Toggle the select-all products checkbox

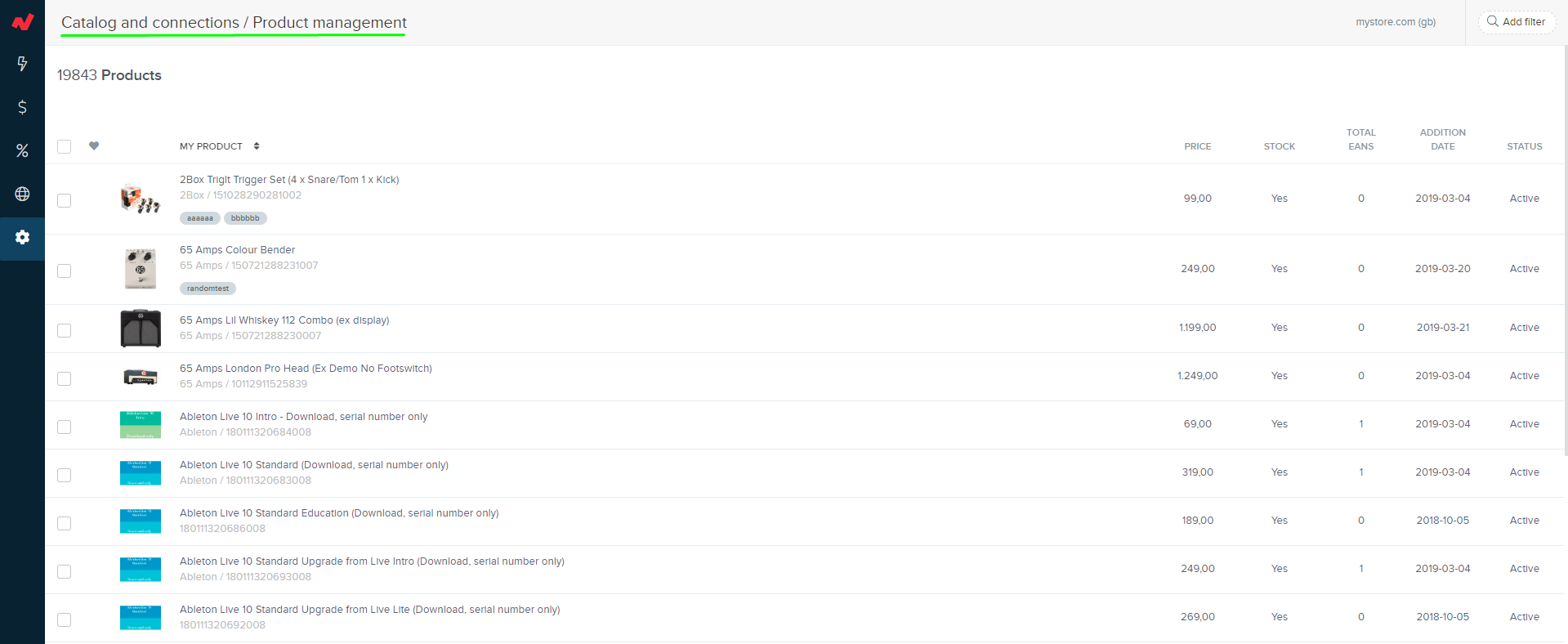click(65, 146)
